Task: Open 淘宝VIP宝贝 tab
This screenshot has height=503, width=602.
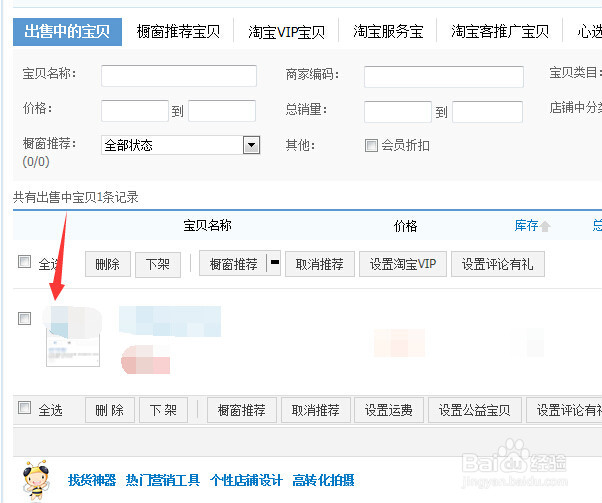Action: click(286, 32)
